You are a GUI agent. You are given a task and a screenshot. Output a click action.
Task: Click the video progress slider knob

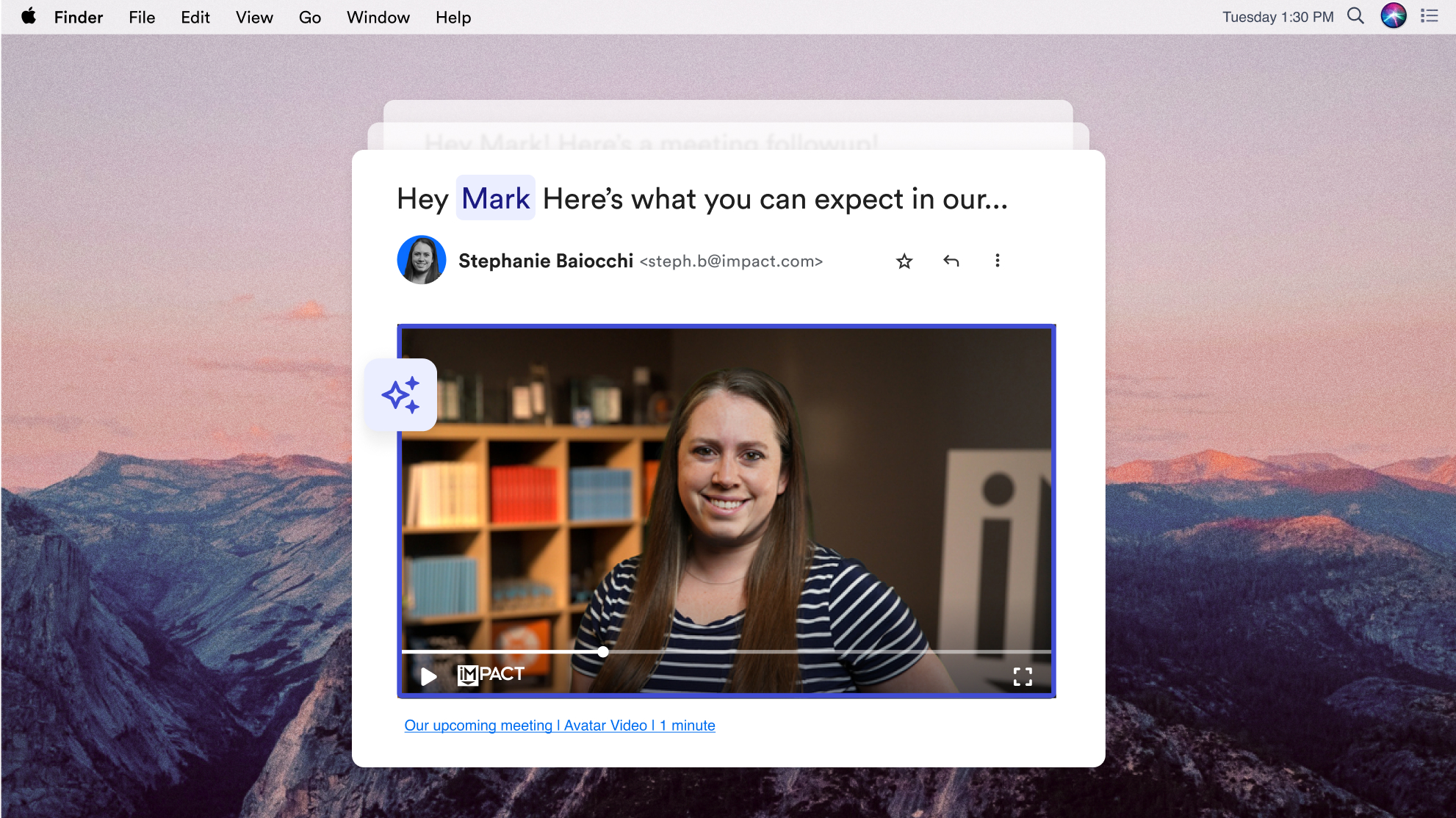(x=602, y=652)
